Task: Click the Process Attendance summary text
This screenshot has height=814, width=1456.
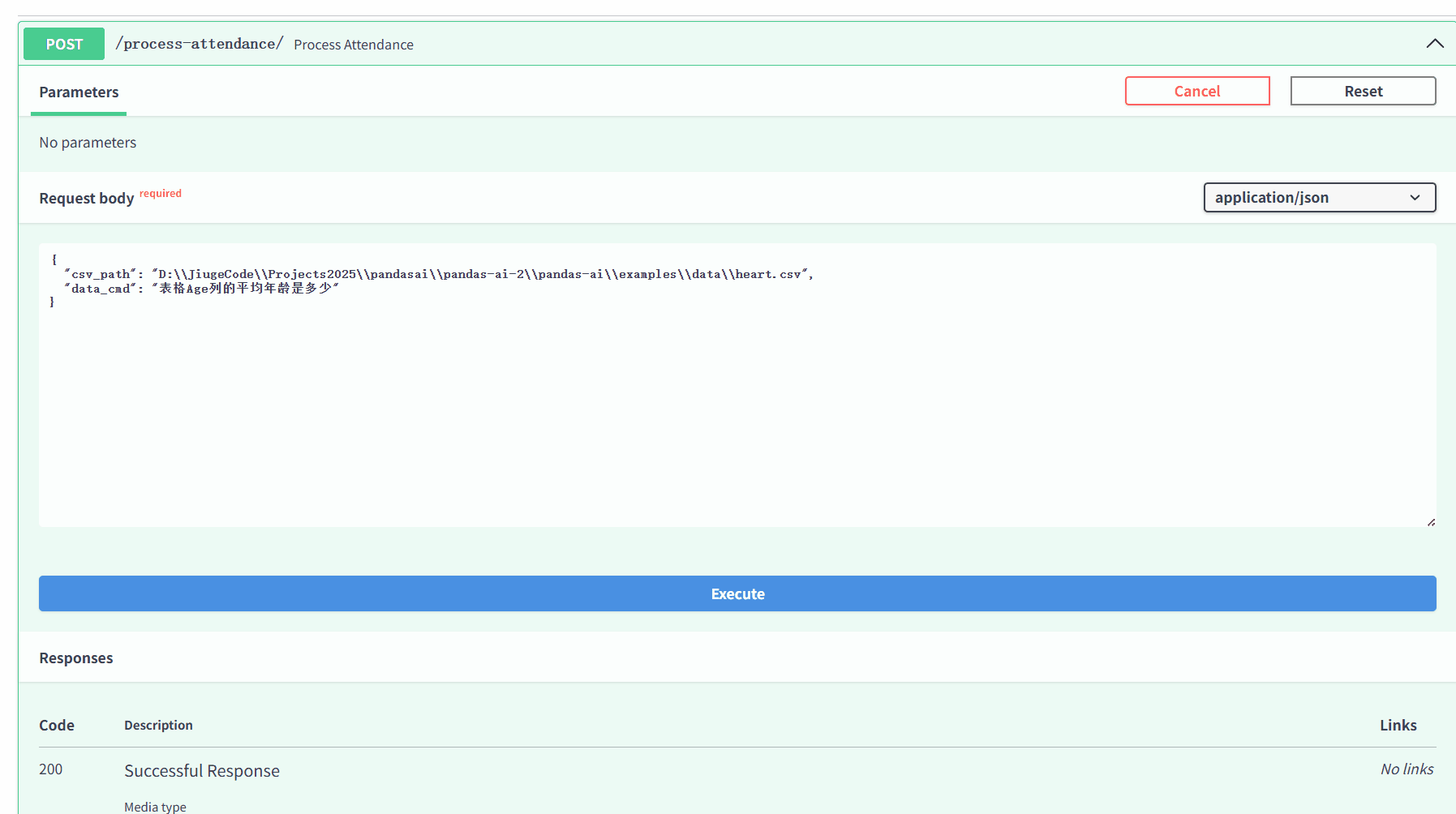Action: pyautogui.click(x=354, y=45)
